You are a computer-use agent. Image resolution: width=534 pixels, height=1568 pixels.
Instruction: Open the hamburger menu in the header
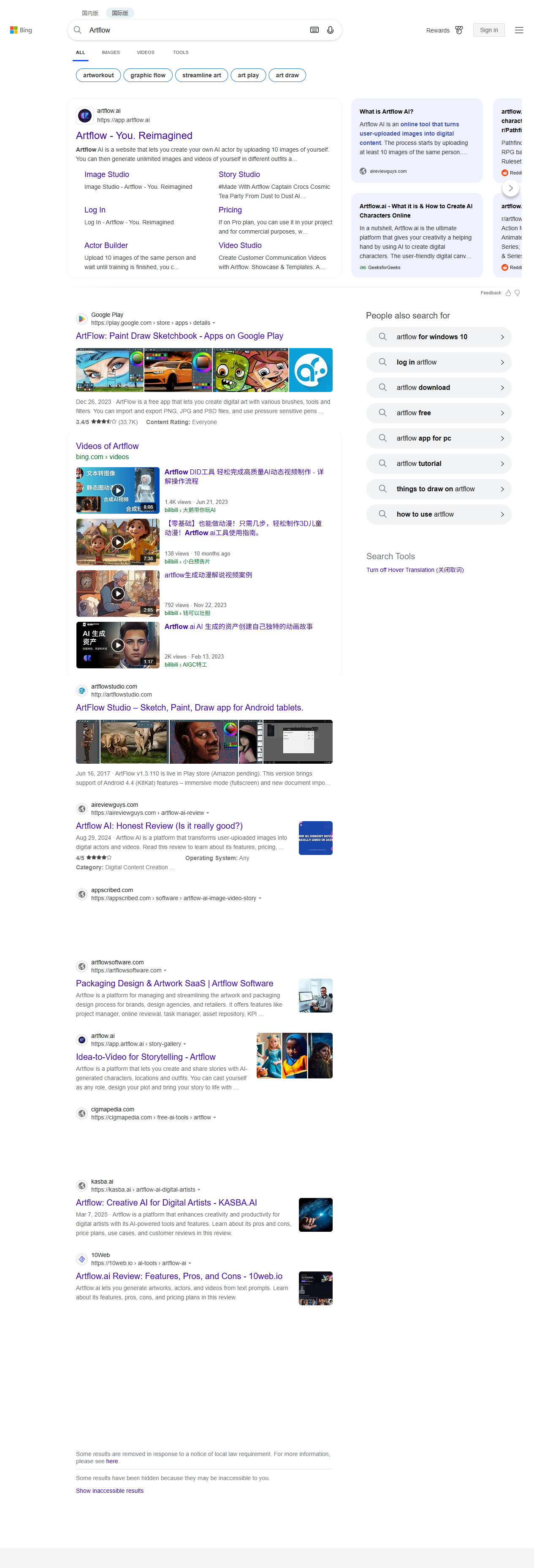click(519, 30)
